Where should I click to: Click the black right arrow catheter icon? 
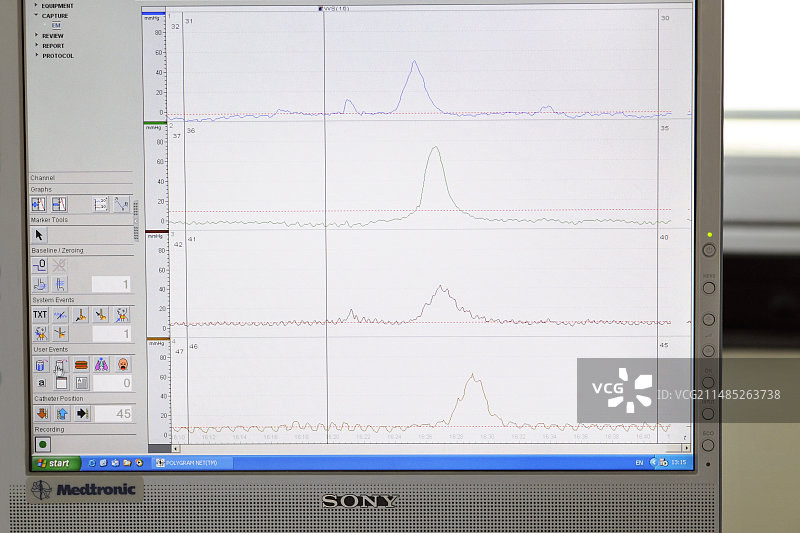82,413
